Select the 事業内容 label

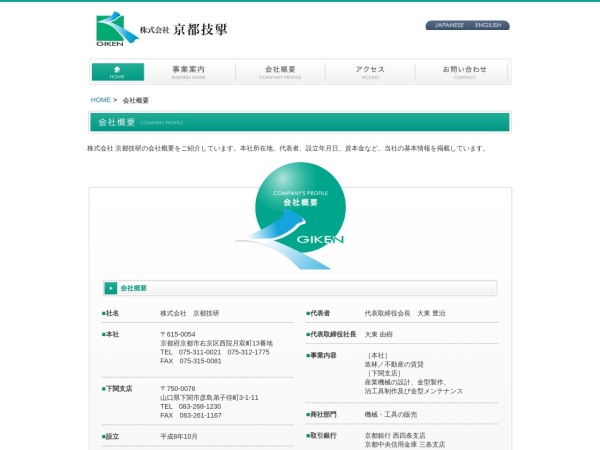tap(321, 355)
